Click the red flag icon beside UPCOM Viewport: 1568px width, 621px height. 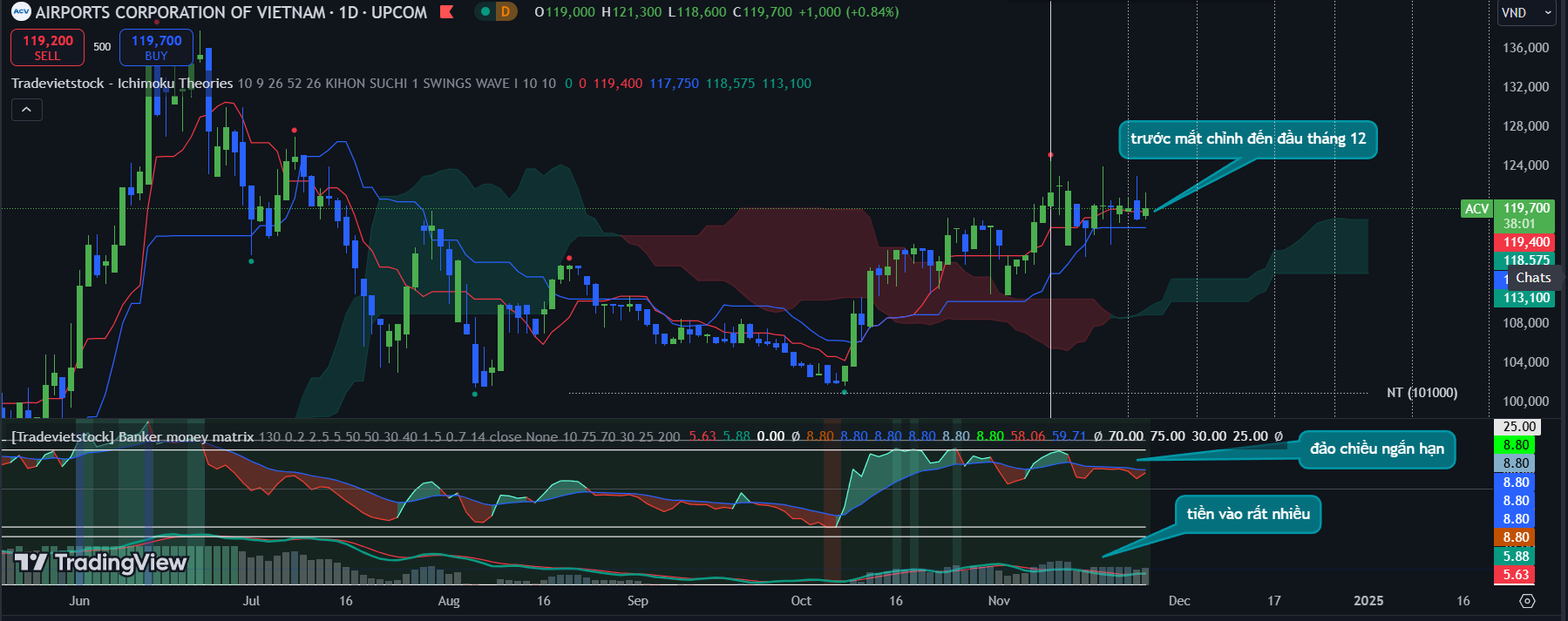point(447,12)
